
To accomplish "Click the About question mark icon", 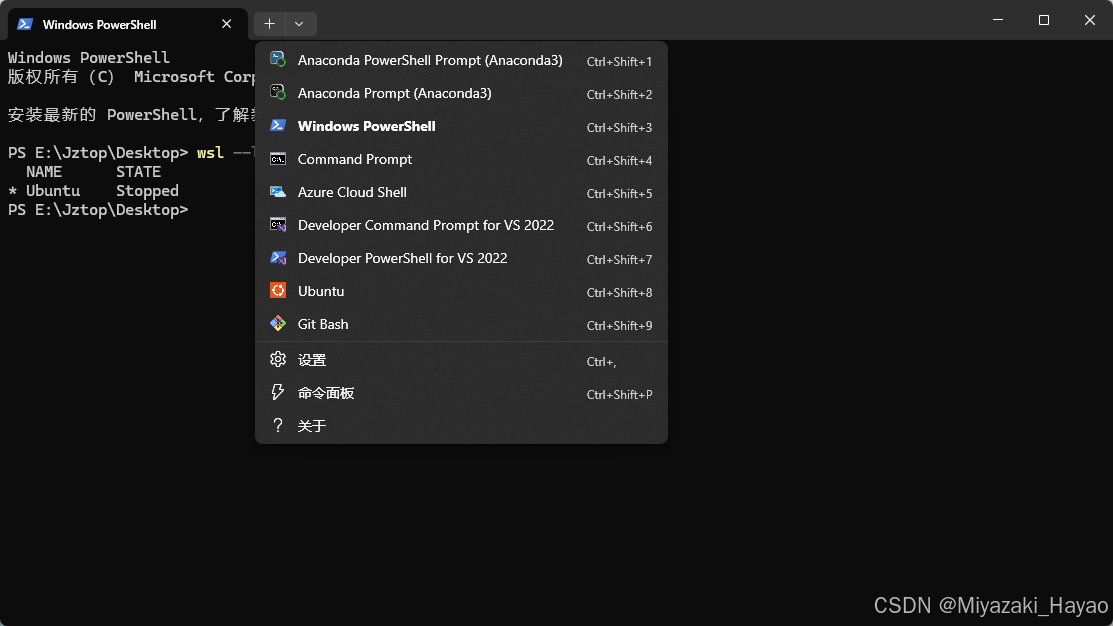I will [x=278, y=426].
